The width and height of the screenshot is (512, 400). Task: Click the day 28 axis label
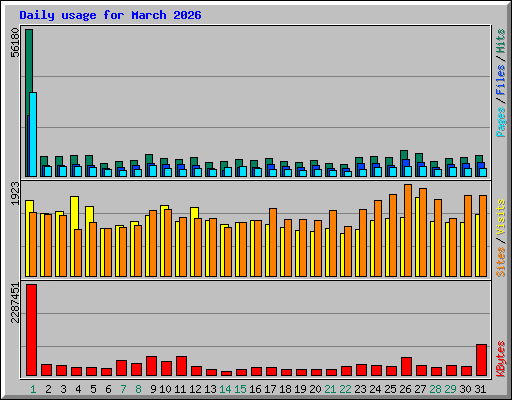click(435, 389)
